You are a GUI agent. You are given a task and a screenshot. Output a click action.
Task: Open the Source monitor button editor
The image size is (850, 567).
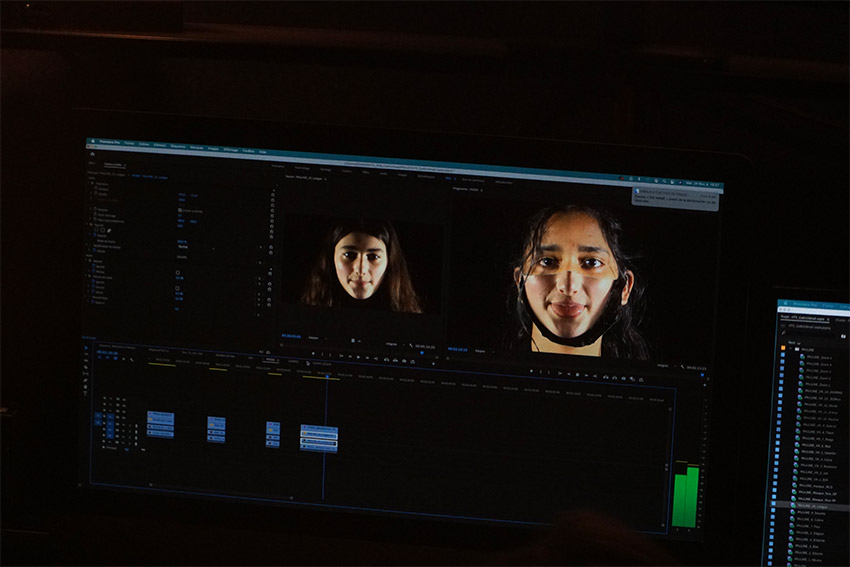(x=434, y=364)
